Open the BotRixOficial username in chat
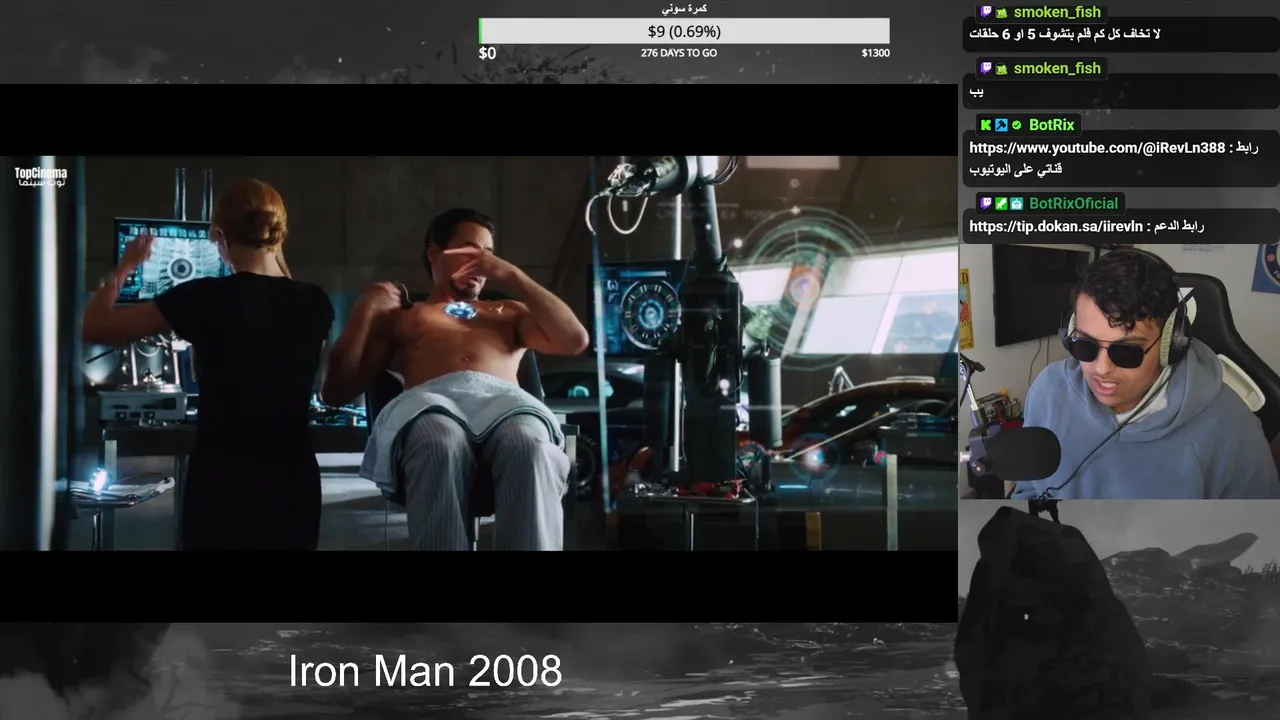Image resolution: width=1280 pixels, height=720 pixels. click(1073, 203)
